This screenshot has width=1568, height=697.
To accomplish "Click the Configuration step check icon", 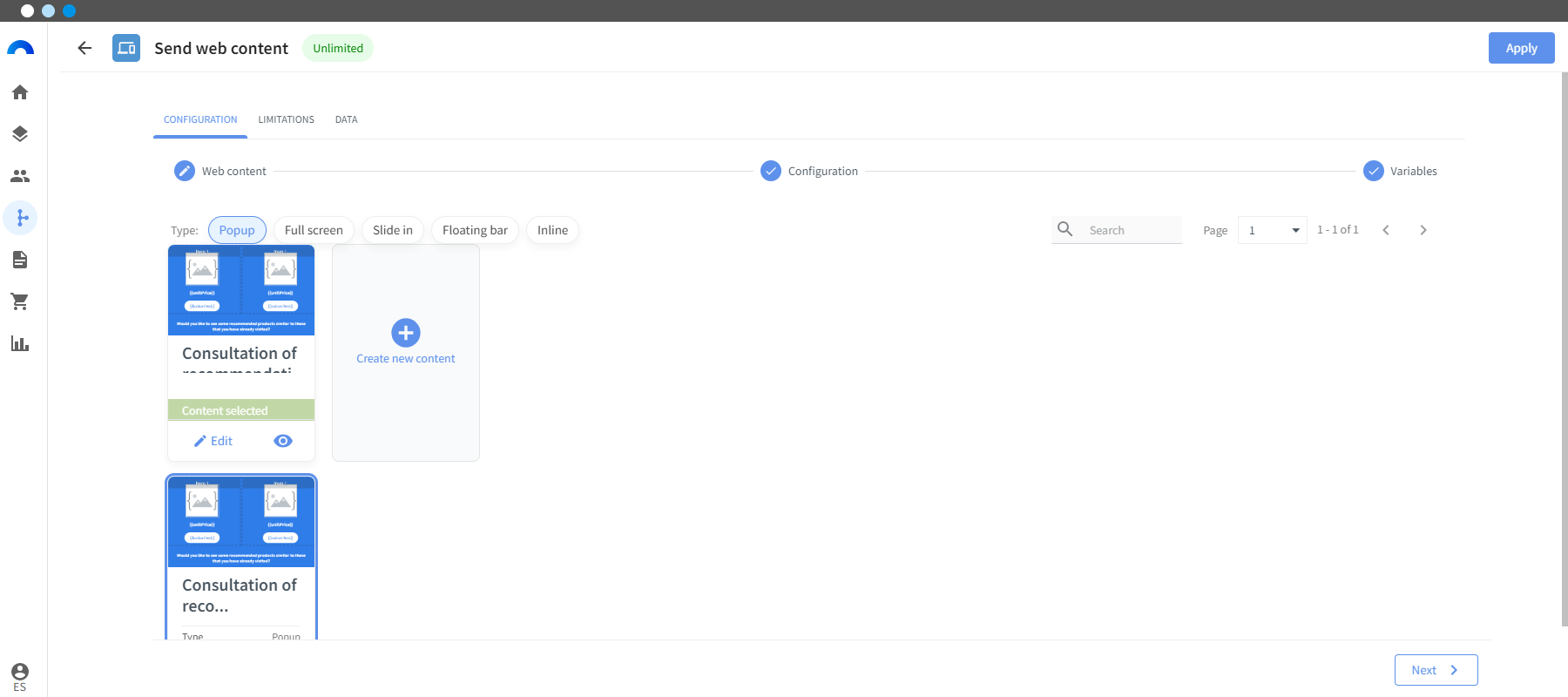I will pyautogui.click(x=771, y=171).
